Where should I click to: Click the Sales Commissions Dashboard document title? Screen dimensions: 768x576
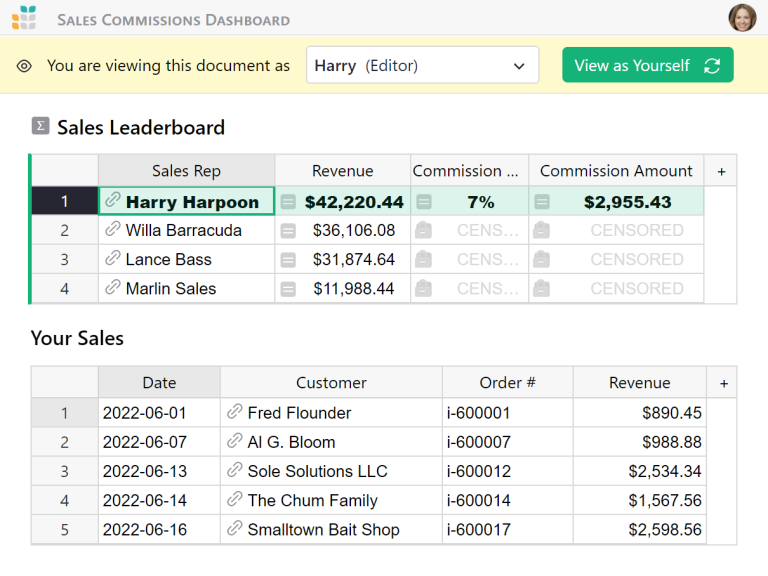point(173,19)
